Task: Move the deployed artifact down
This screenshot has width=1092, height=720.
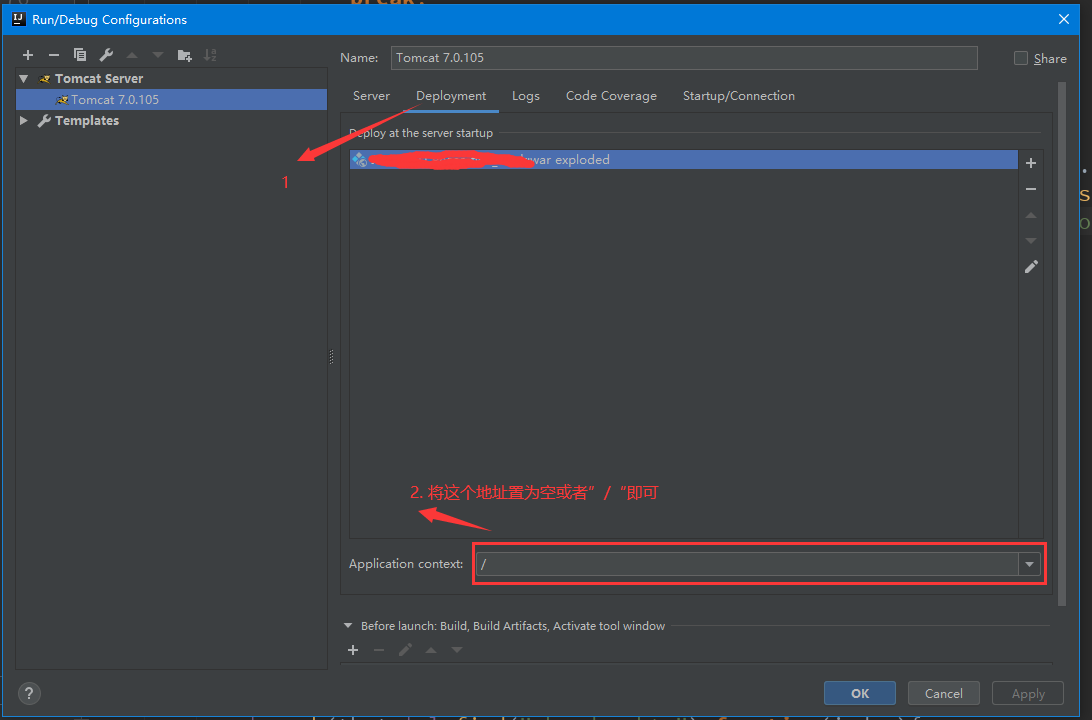Action: (1031, 241)
